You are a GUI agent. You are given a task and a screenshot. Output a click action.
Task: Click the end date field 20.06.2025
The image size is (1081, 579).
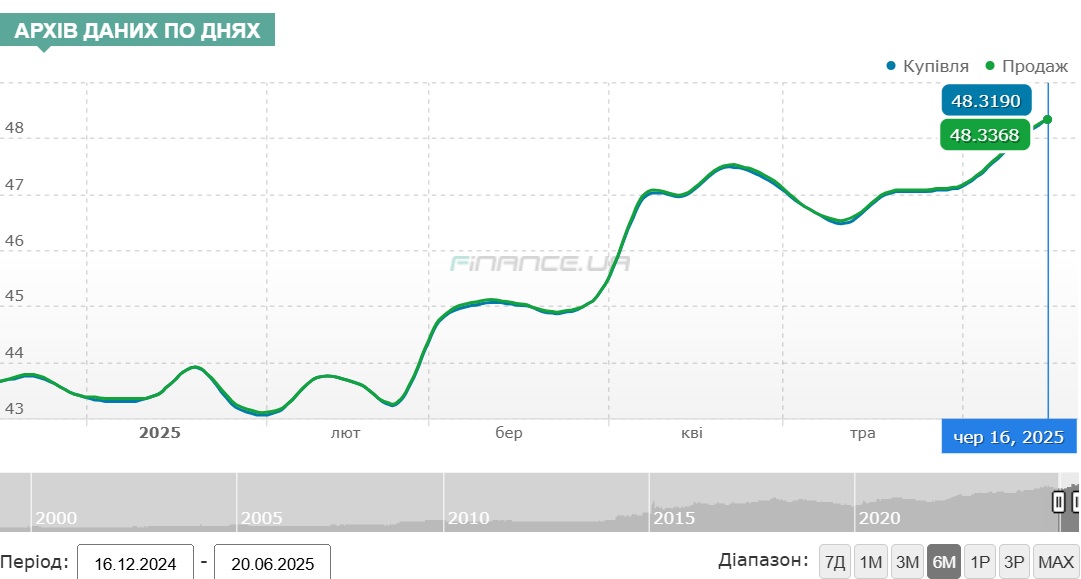click(x=273, y=564)
